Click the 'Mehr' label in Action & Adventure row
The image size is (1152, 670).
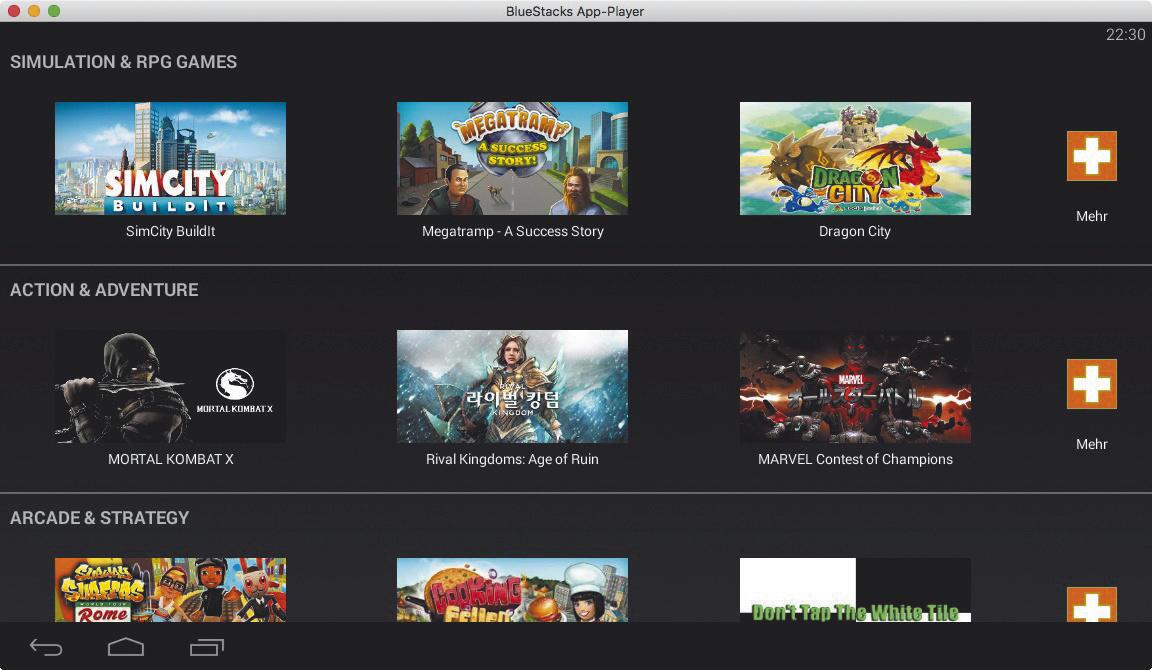1092,444
